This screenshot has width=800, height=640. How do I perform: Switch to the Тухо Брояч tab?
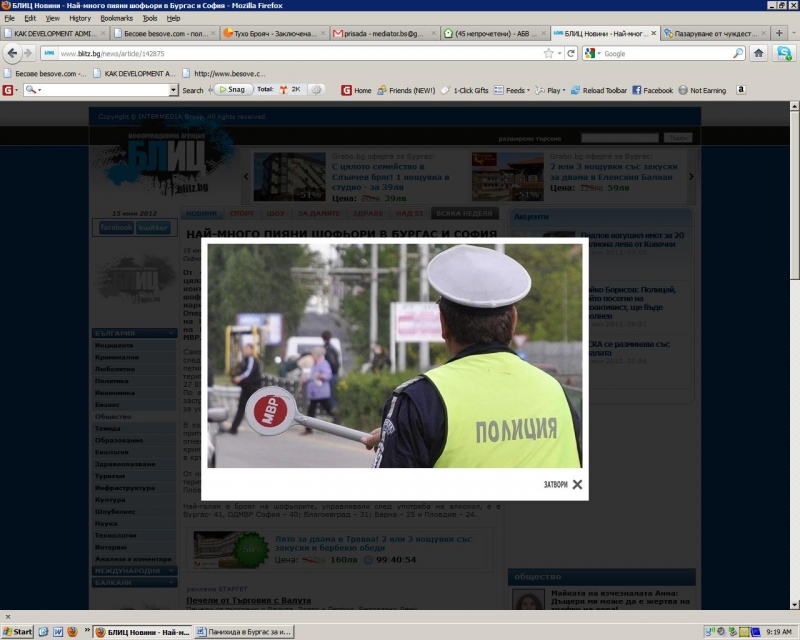[x=274, y=33]
